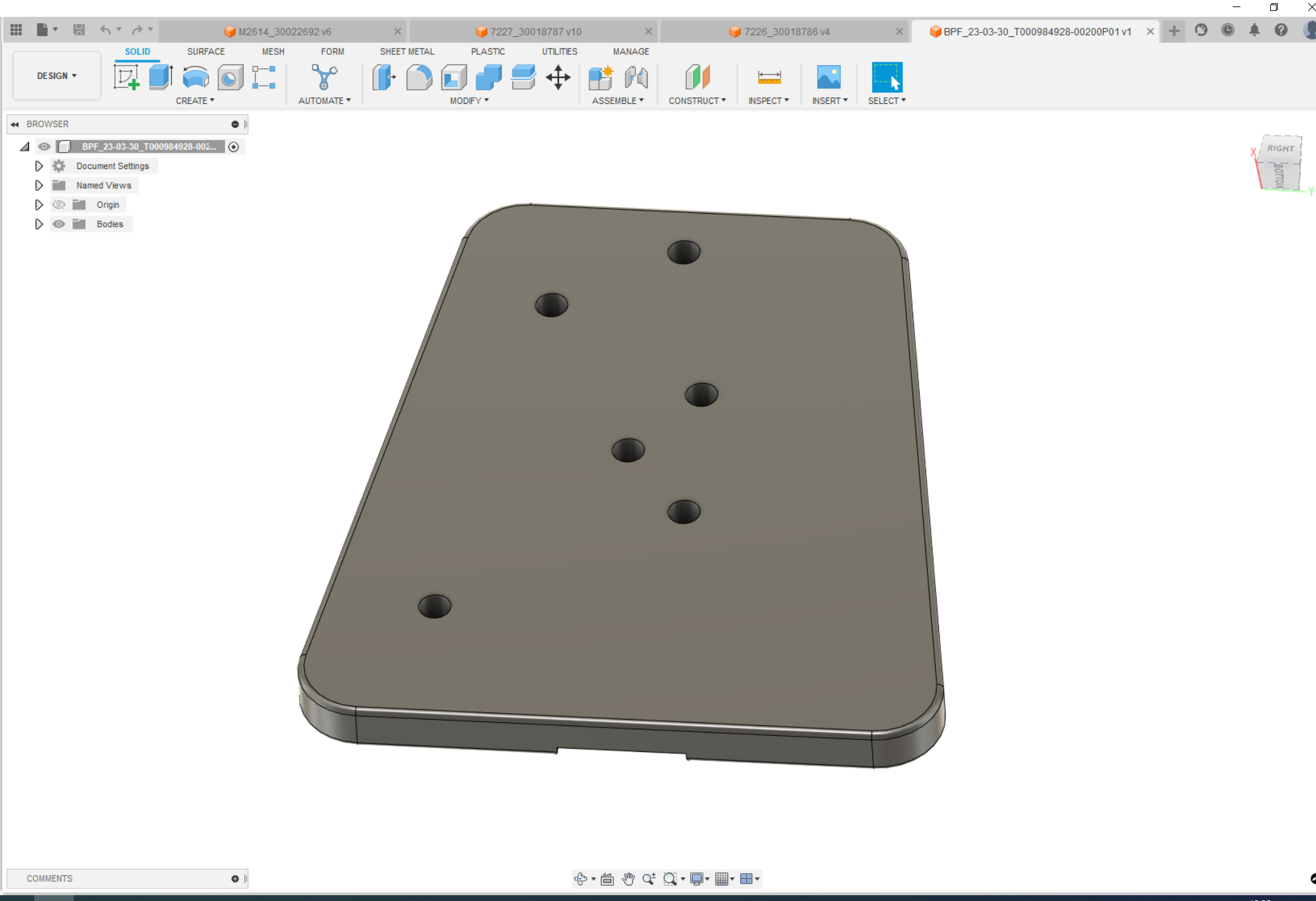The width and height of the screenshot is (1316, 901).
Task: Activate the Press Pull tool
Action: pyautogui.click(x=383, y=77)
